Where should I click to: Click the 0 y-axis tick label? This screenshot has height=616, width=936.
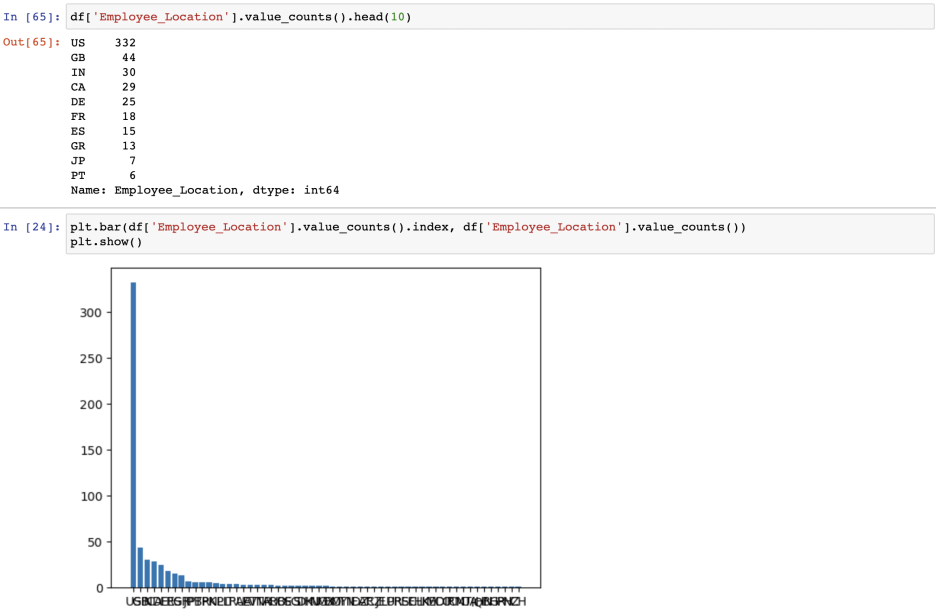click(x=100, y=589)
